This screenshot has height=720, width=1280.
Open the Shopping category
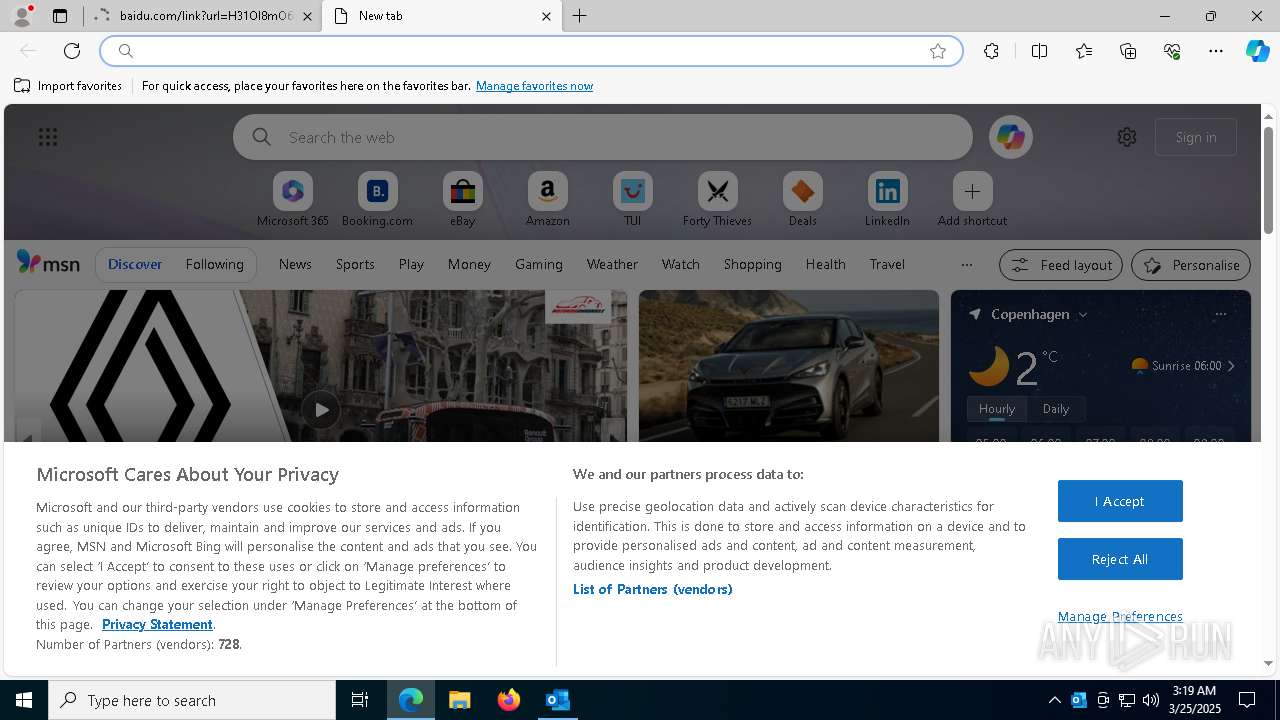pos(752,264)
